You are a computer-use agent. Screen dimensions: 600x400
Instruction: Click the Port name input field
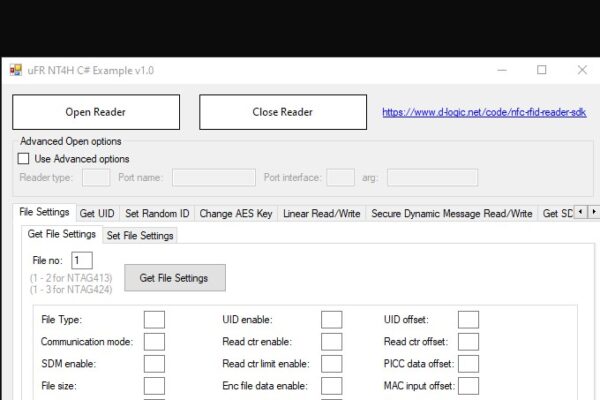214,178
